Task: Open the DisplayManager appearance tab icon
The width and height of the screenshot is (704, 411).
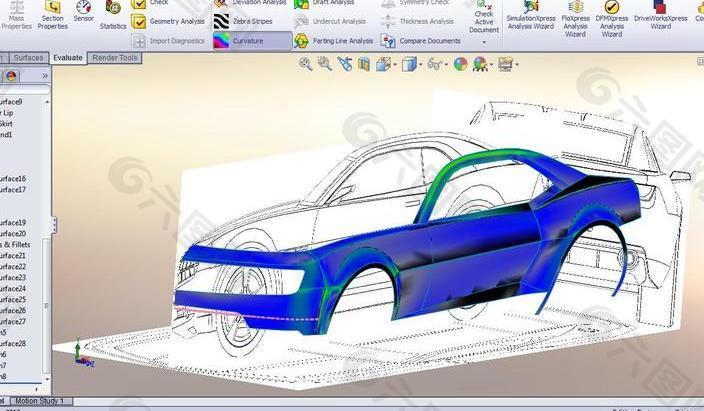Action: (x=11, y=76)
